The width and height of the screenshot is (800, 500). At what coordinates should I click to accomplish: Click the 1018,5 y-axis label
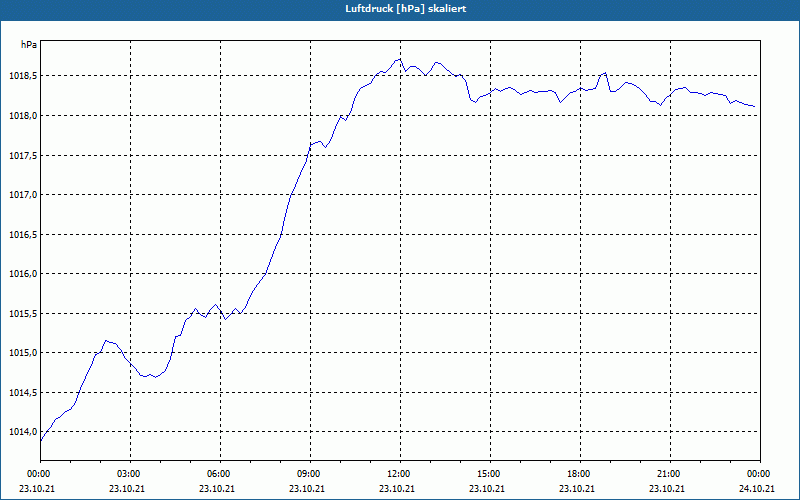coord(21,76)
